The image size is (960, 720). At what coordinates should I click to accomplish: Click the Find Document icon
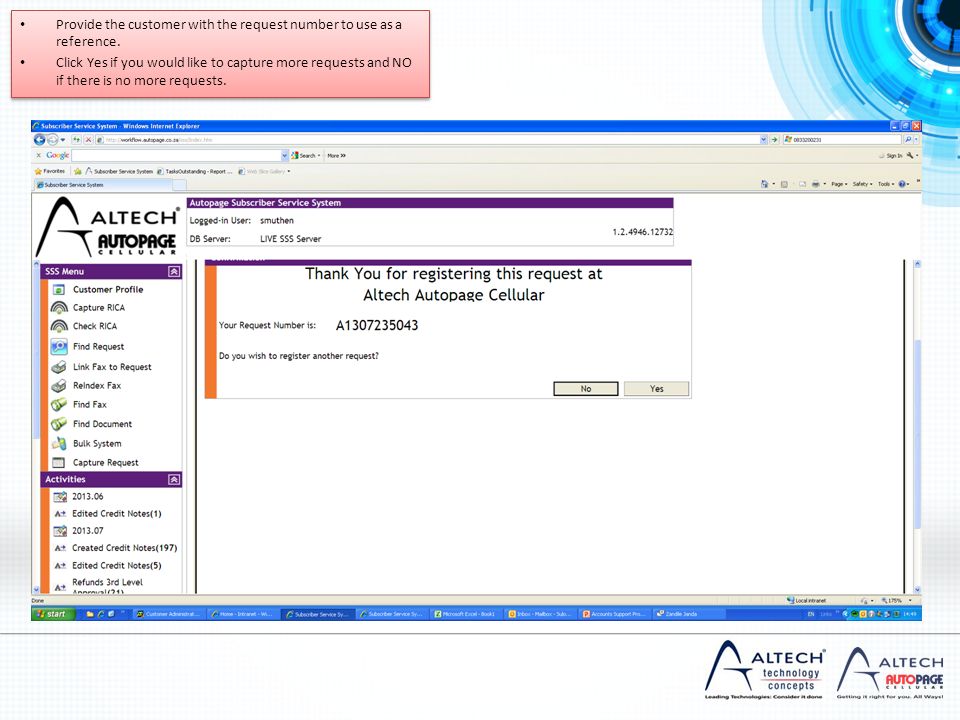59,424
